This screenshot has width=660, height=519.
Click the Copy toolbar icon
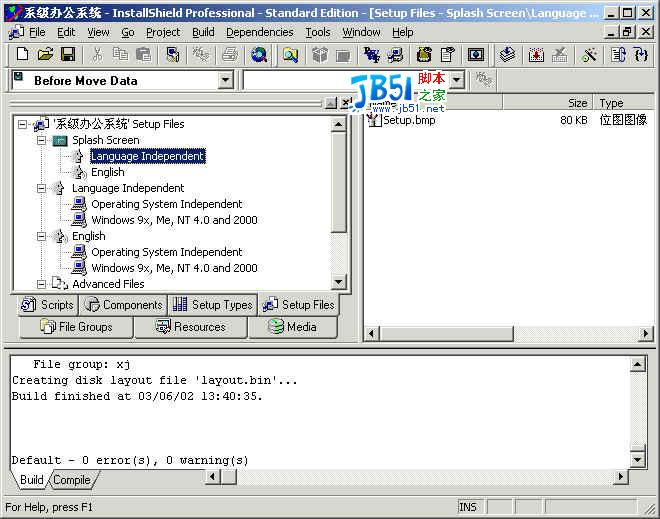coord(120,55)
